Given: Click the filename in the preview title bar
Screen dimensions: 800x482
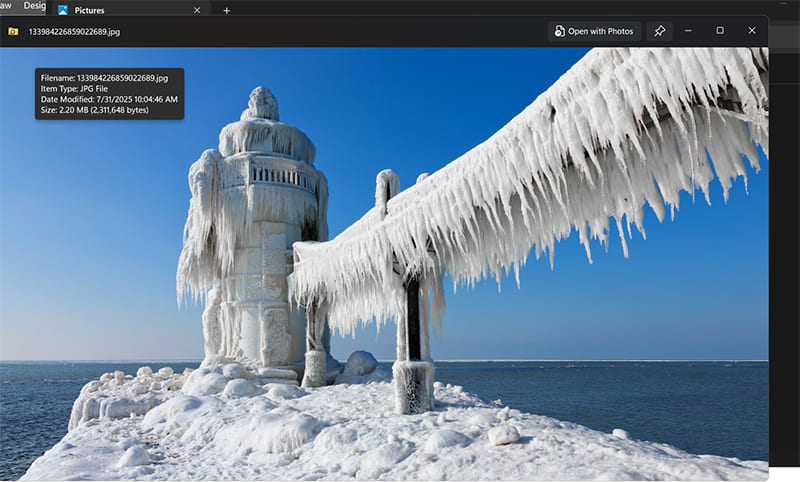Looking at the screenshot, I should pos(75,31).
